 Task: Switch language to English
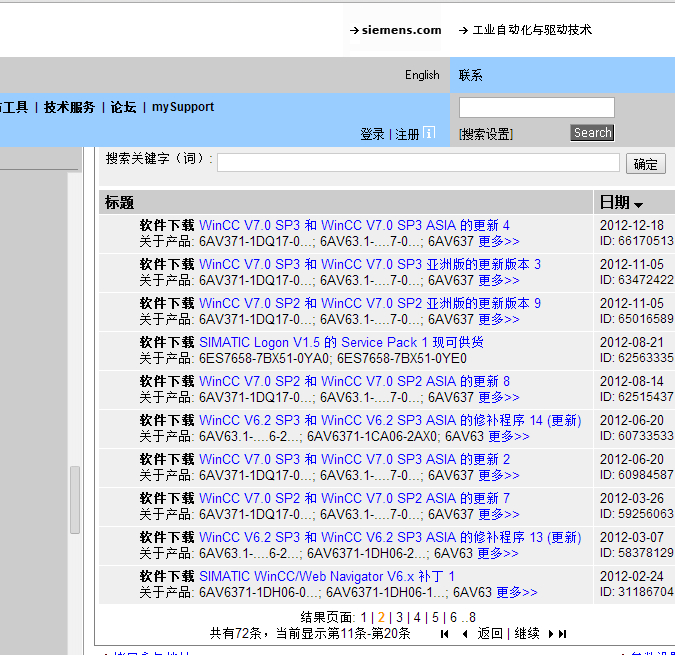422,75
